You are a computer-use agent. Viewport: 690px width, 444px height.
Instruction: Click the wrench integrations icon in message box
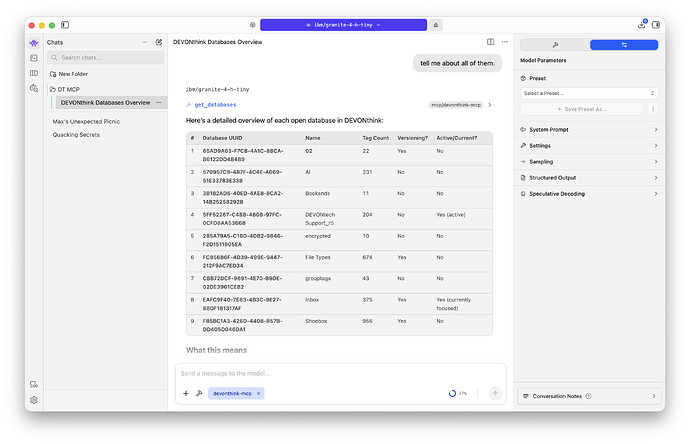pos(199,394)
